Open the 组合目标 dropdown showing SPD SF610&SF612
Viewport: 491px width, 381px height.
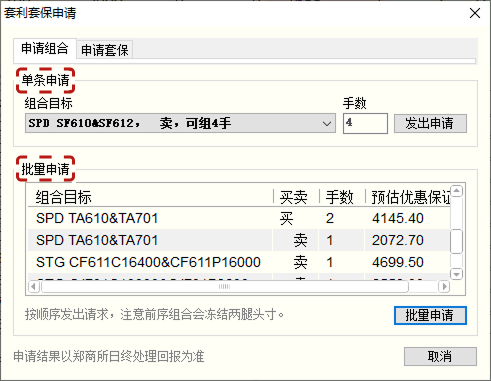coord(180,123)
